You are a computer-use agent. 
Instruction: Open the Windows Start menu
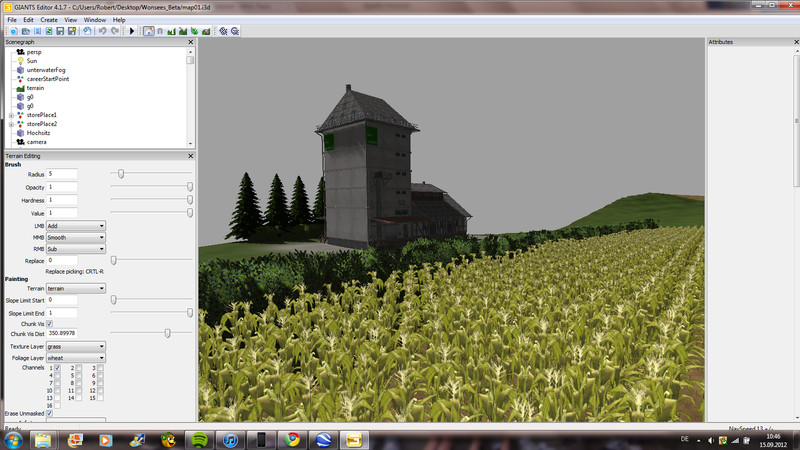pyautogui.click(x=13, y=440)
